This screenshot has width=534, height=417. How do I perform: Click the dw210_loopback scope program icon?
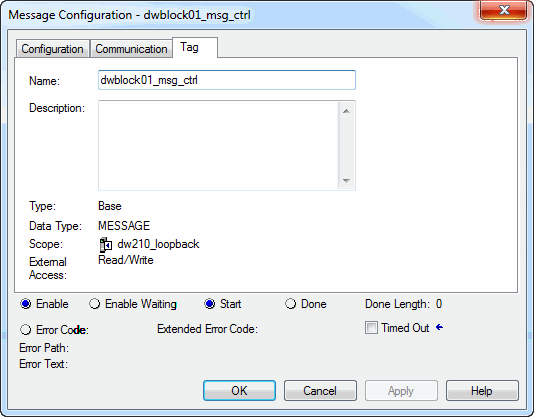pos(106,244)
